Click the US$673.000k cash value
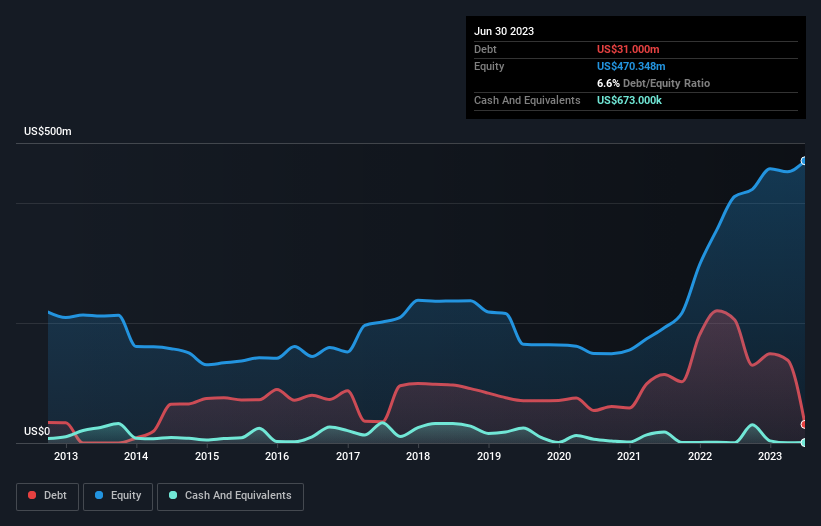 coord(629,100)
